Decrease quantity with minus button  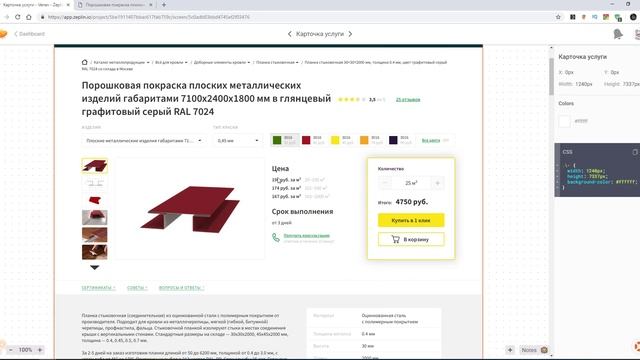(384, 183)
